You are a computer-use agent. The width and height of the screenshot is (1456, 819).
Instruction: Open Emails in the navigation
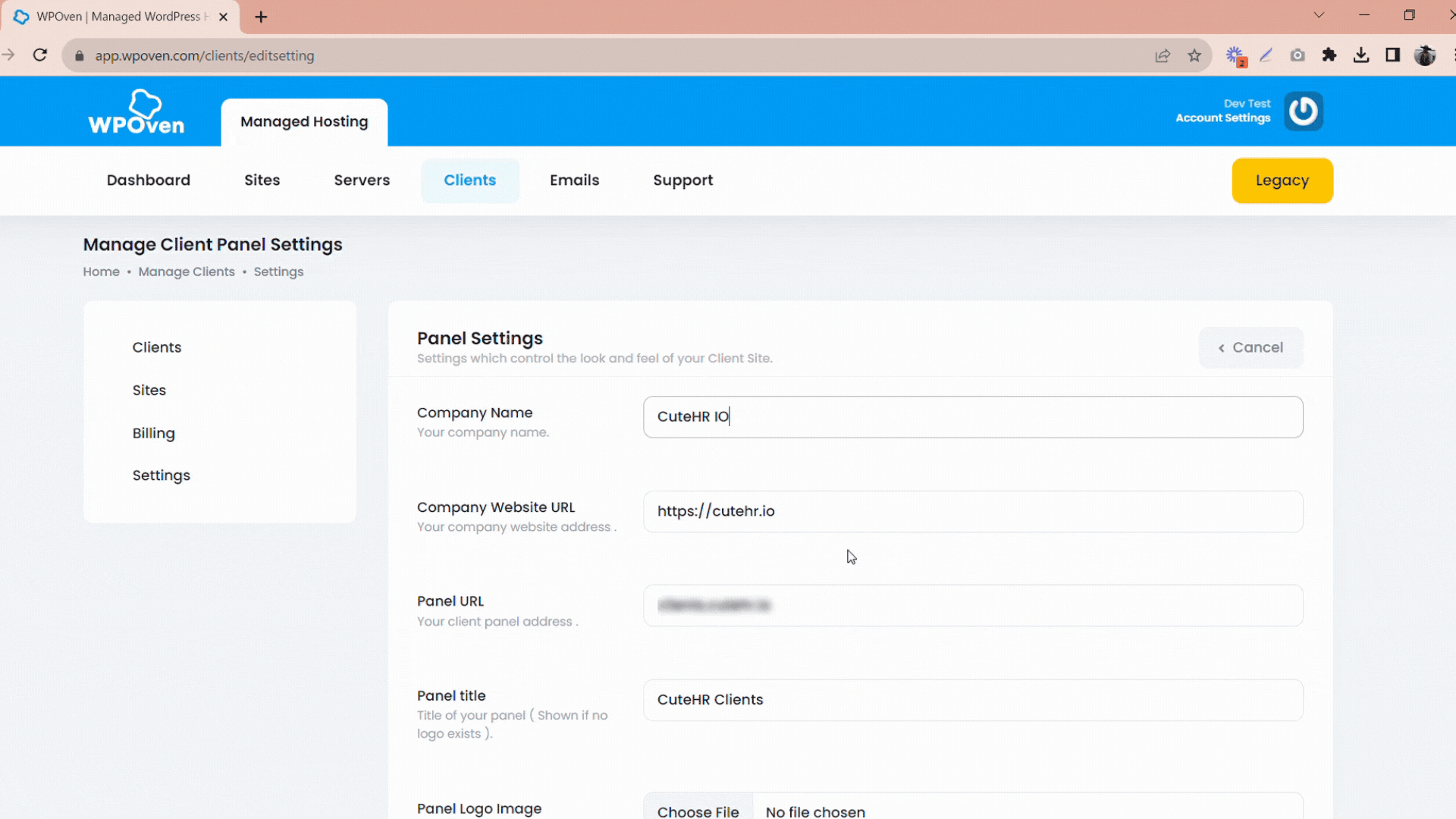point(575,180)
